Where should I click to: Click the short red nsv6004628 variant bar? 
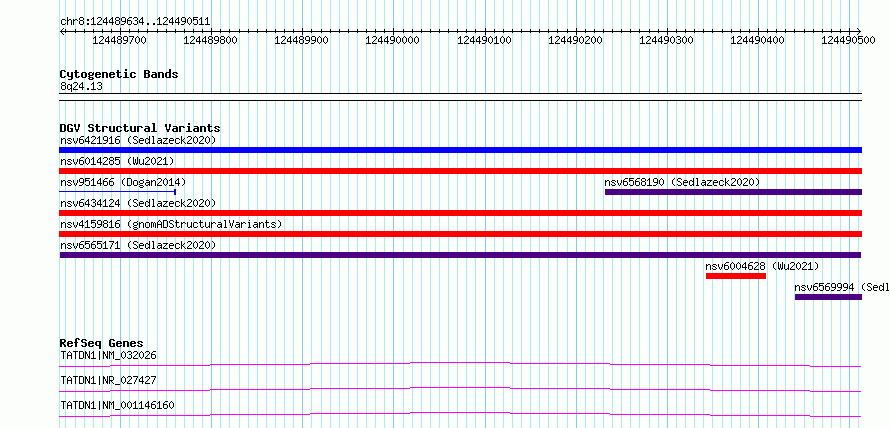[x=736, y=276]
